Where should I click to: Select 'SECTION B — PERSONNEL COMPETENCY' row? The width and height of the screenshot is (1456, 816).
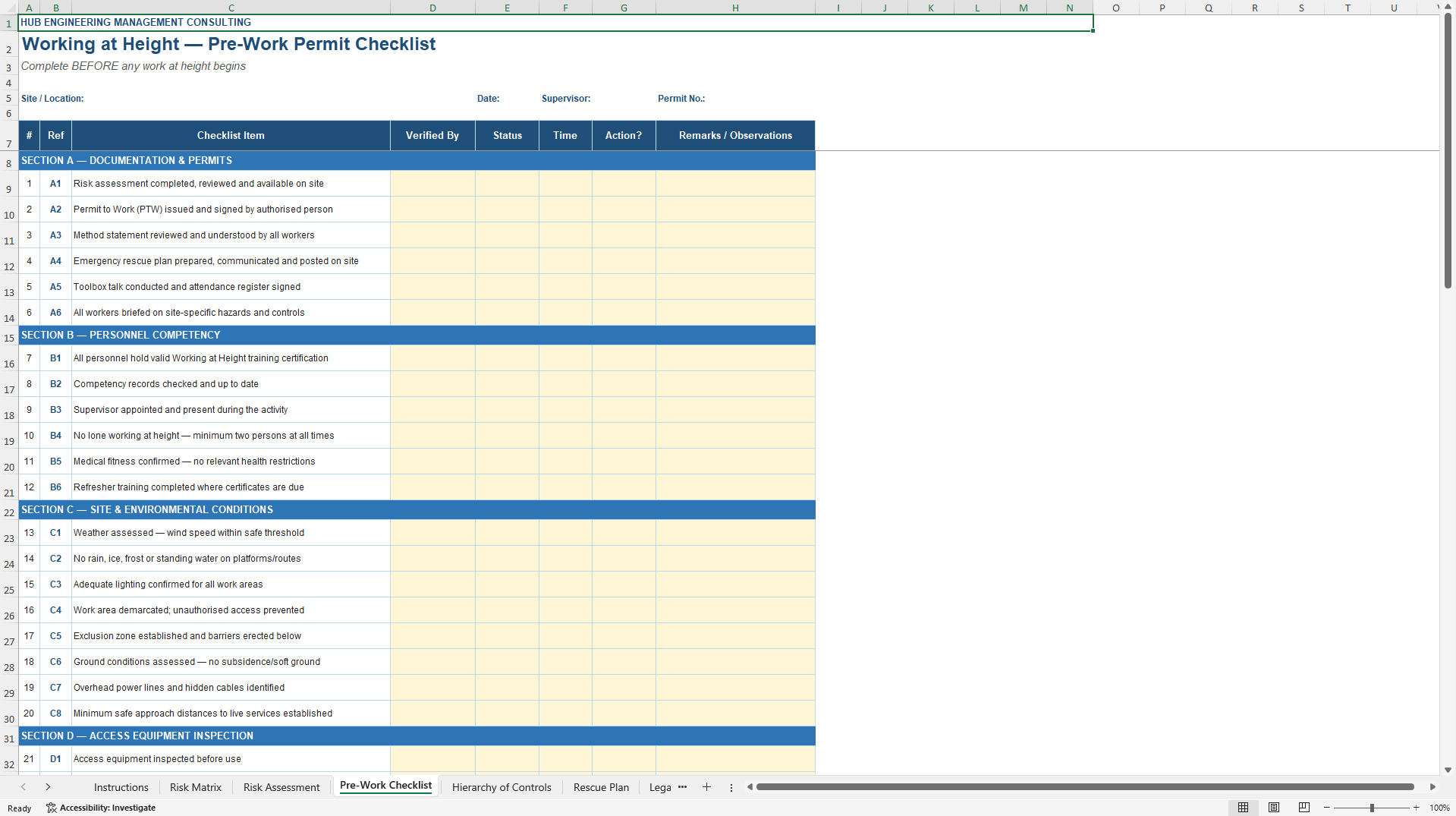[x=417, y=336]
